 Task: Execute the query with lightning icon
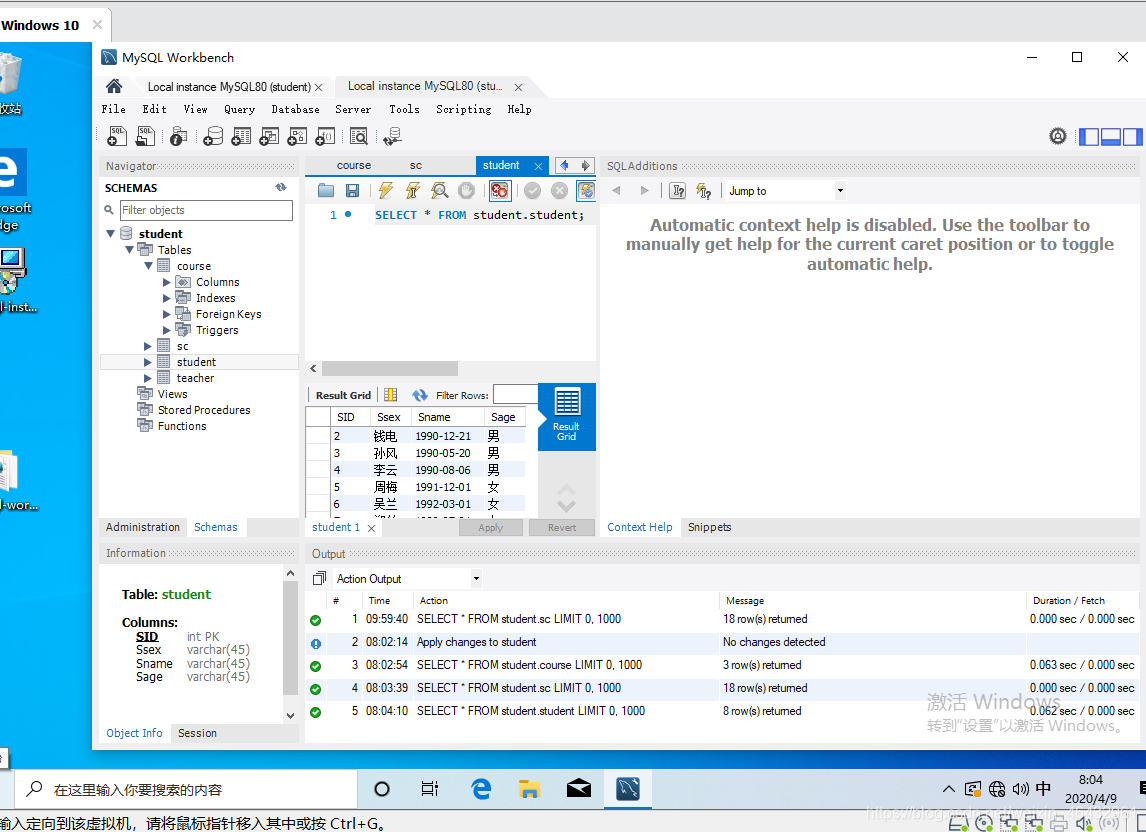click(x=385, y=191)
